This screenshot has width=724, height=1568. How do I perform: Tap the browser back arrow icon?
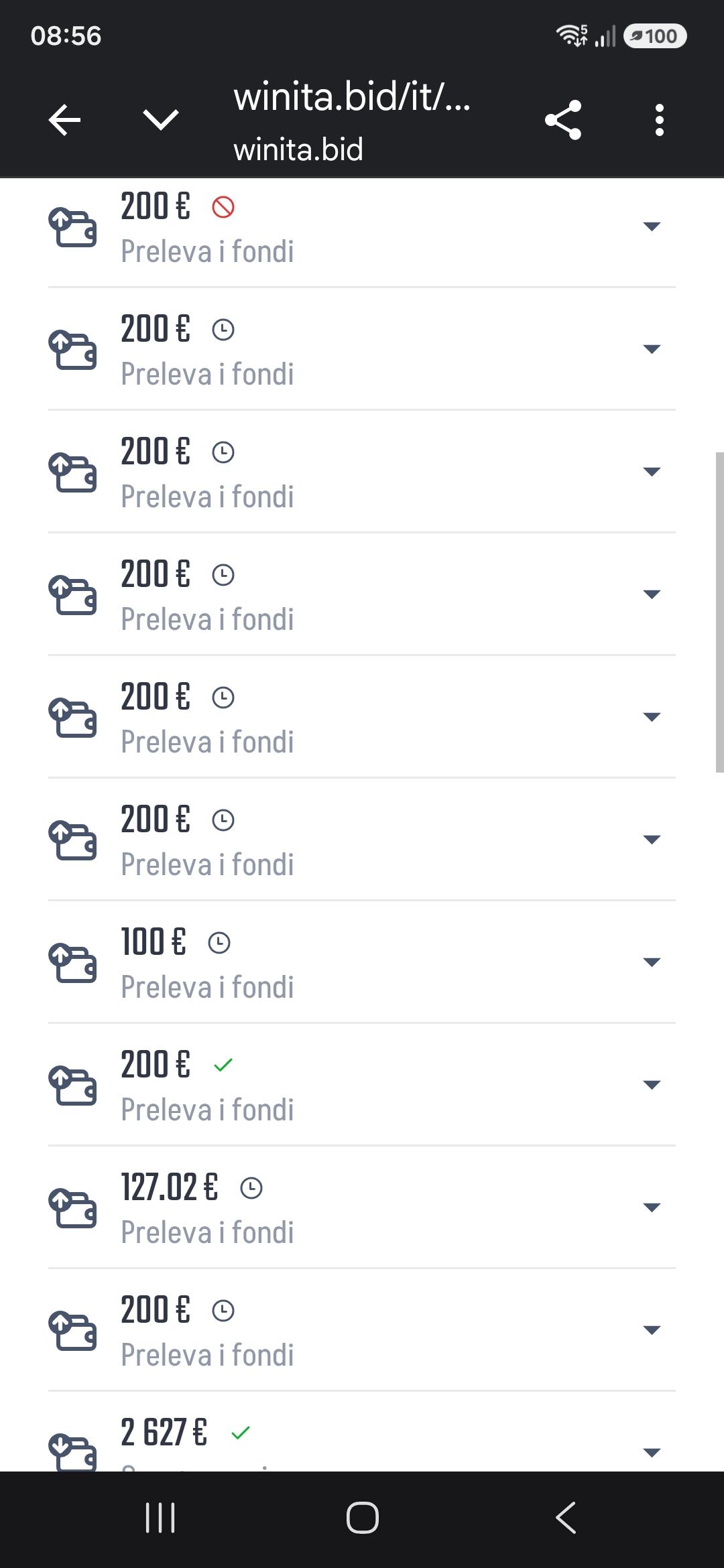(65, 121)
